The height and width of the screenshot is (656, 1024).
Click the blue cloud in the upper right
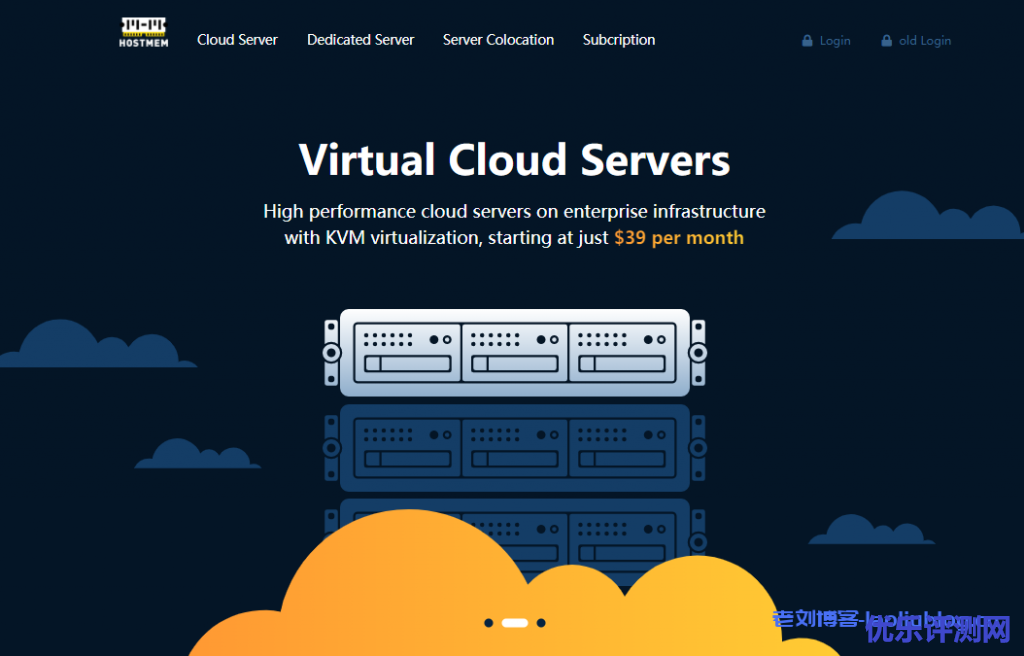(x=925, y=218)
